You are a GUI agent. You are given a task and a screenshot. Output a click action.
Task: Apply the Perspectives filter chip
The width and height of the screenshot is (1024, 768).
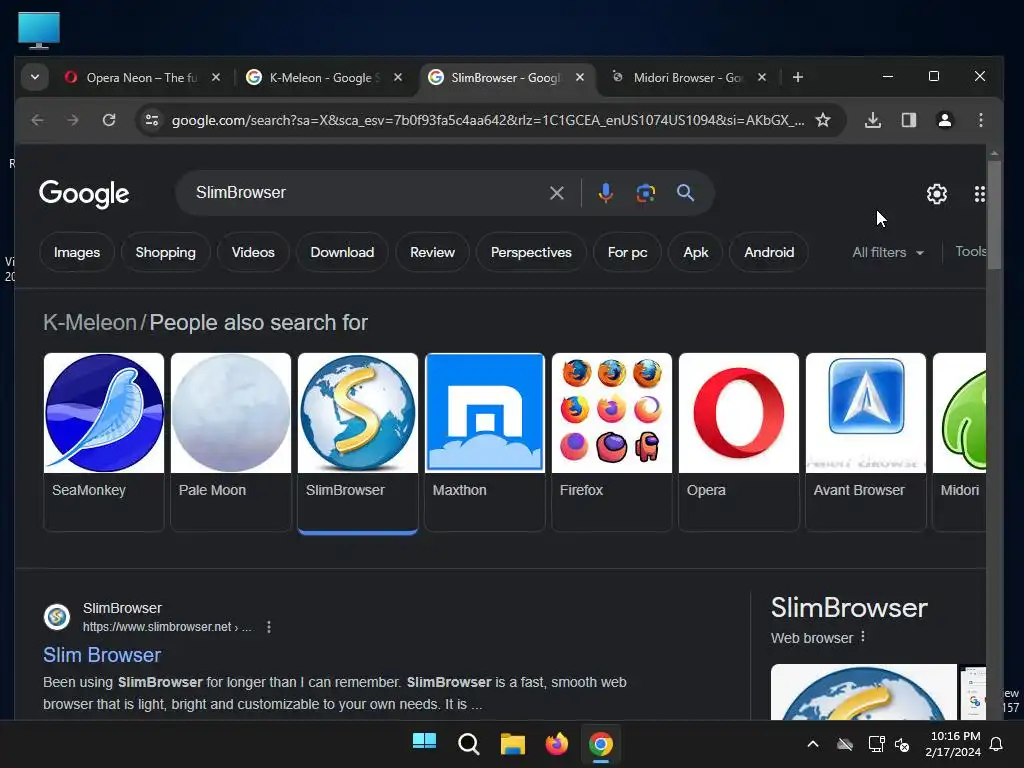pyautogui.click(x=531, y=252)
